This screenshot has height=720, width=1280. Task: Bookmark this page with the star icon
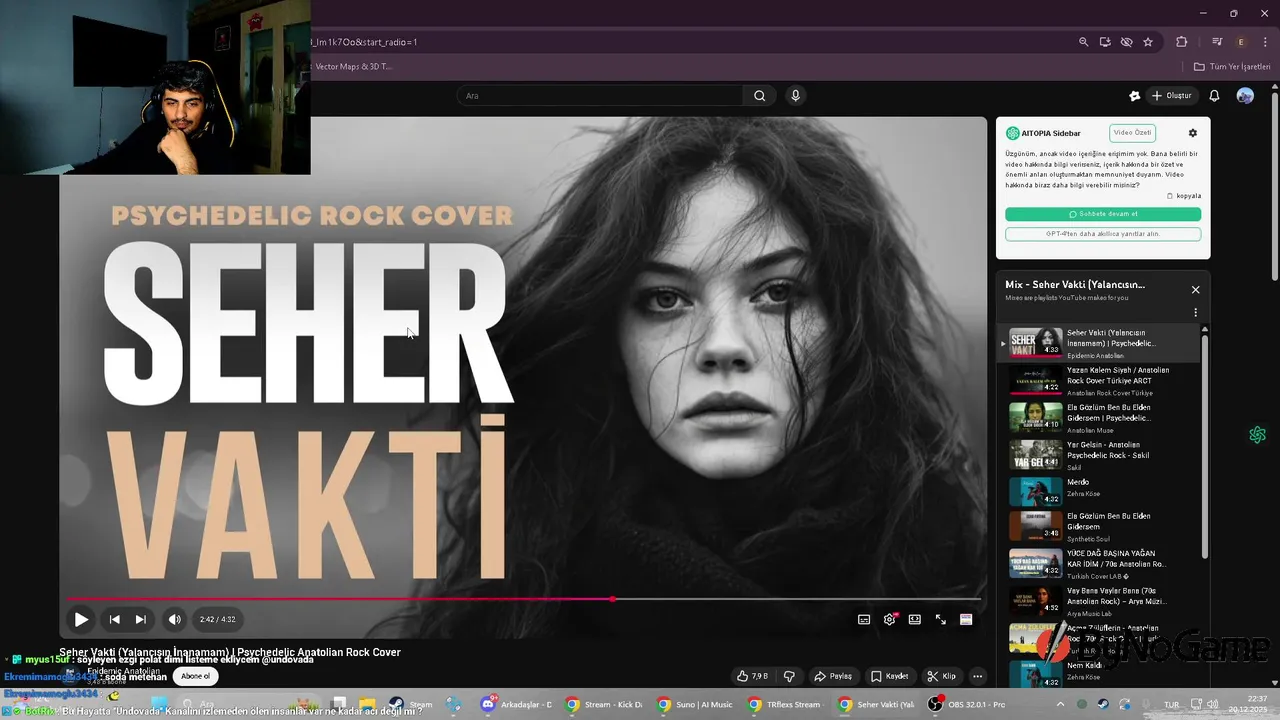coord(1148,42)
